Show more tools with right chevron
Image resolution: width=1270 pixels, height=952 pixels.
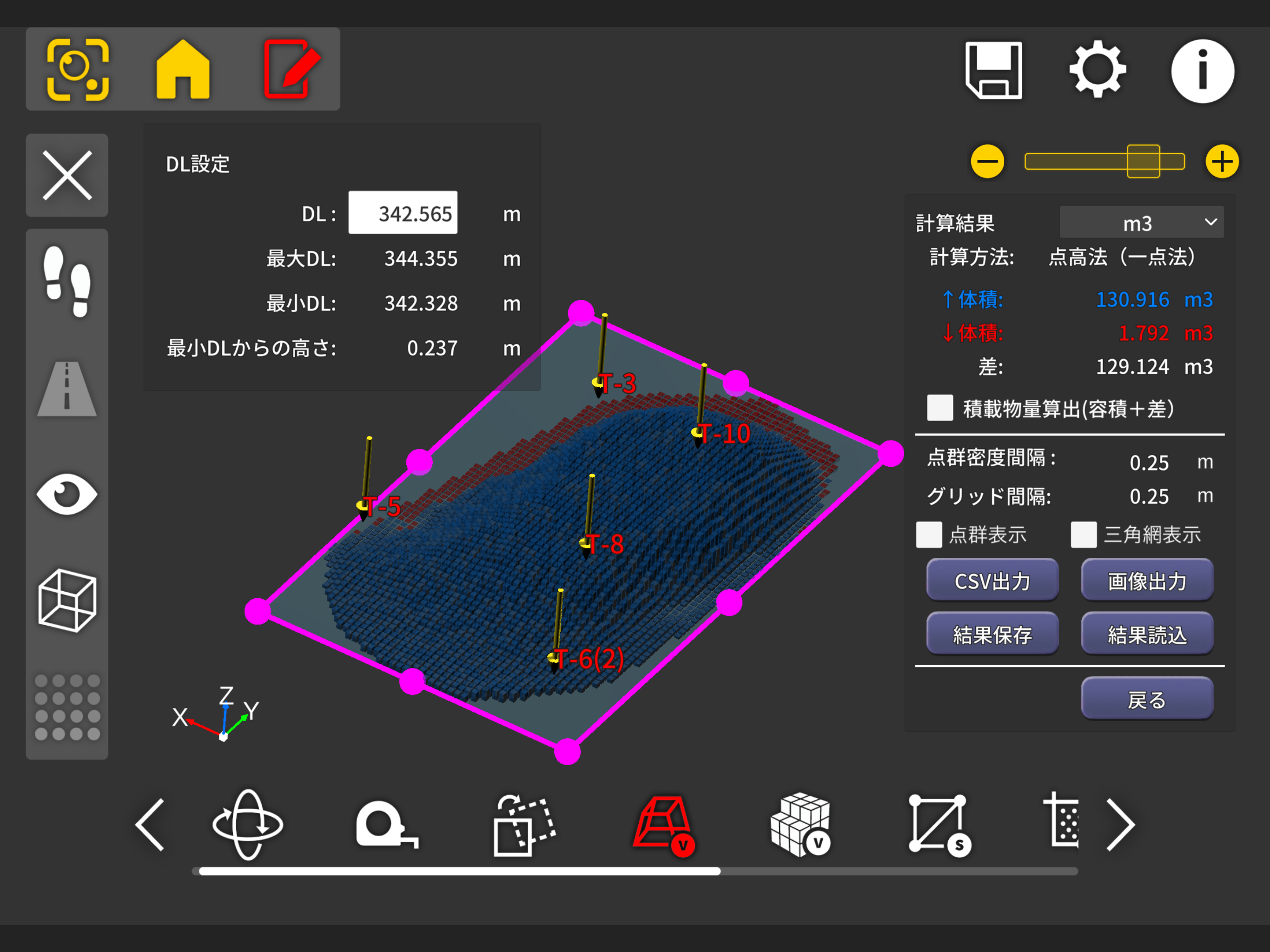click(1120, 825)
